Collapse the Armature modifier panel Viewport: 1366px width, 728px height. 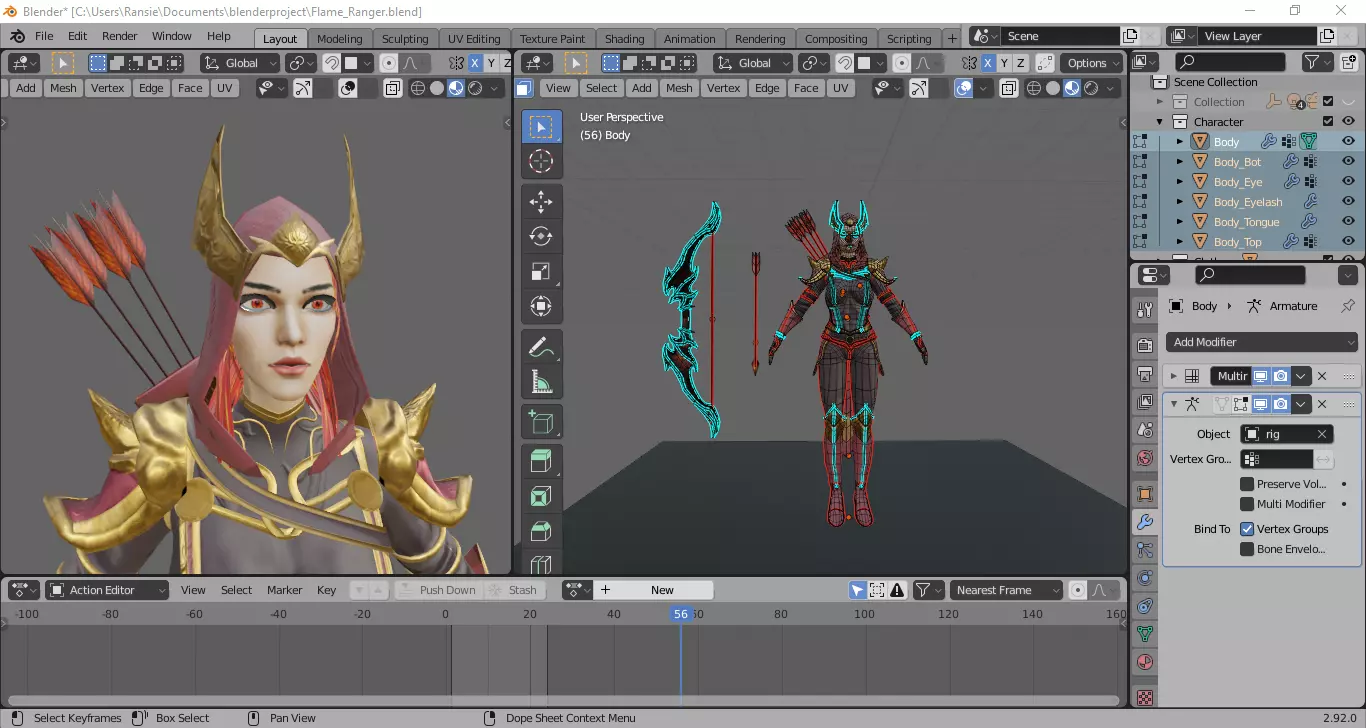(x=1174, y=404)
